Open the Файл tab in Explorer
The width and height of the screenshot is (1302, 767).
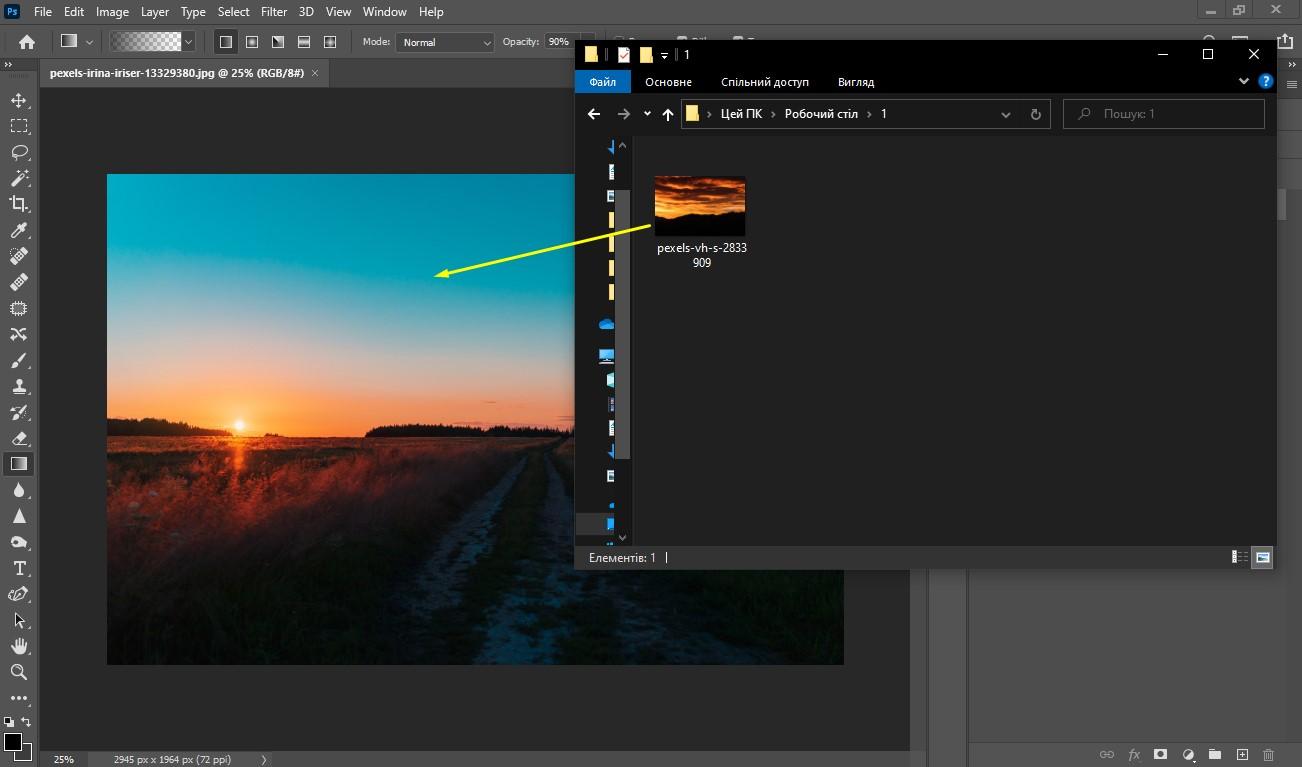click(602, 82)
